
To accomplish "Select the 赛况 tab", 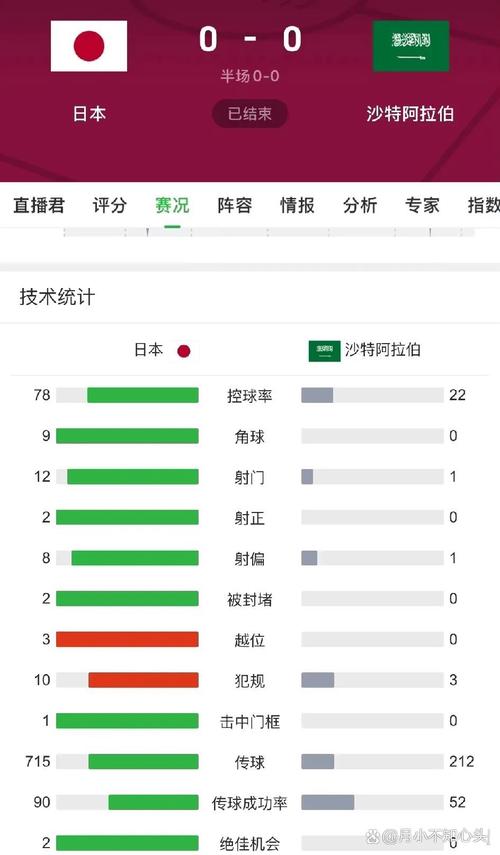I will point(172,205).
